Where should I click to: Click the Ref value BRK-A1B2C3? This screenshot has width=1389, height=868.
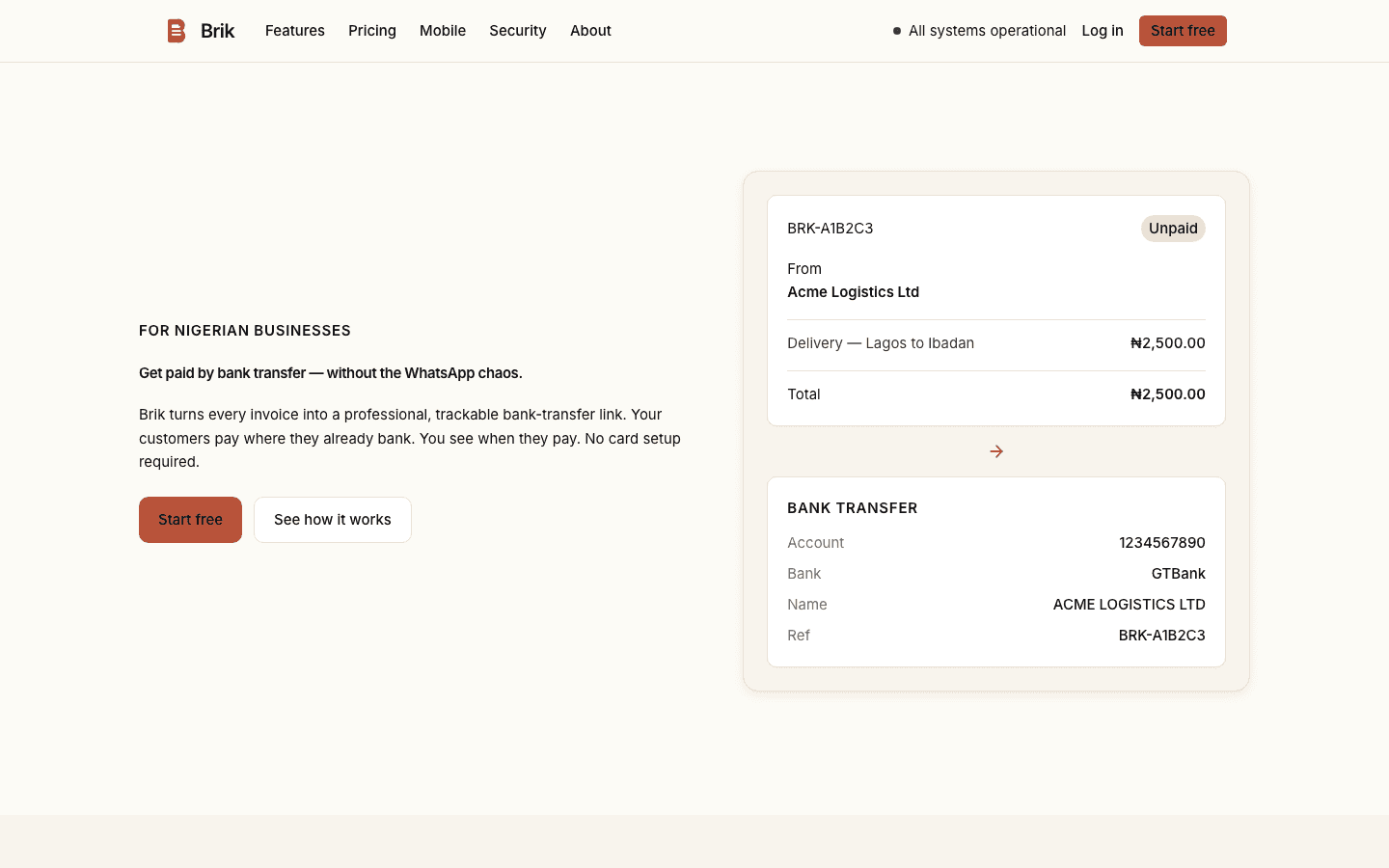coord(1162,636)
